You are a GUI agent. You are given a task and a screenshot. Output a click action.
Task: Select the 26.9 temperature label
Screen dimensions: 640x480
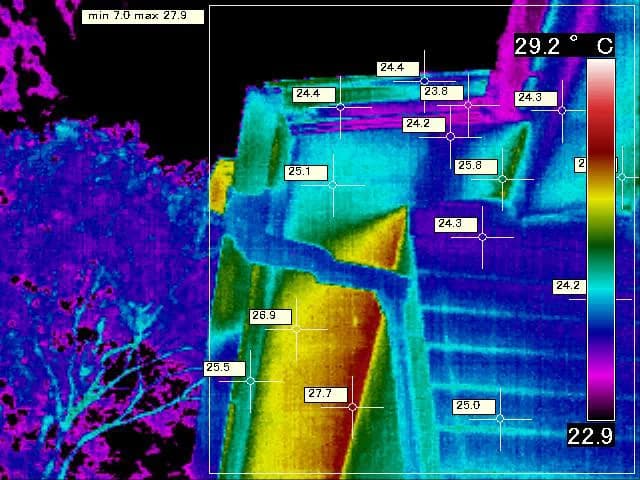(270, 317)
